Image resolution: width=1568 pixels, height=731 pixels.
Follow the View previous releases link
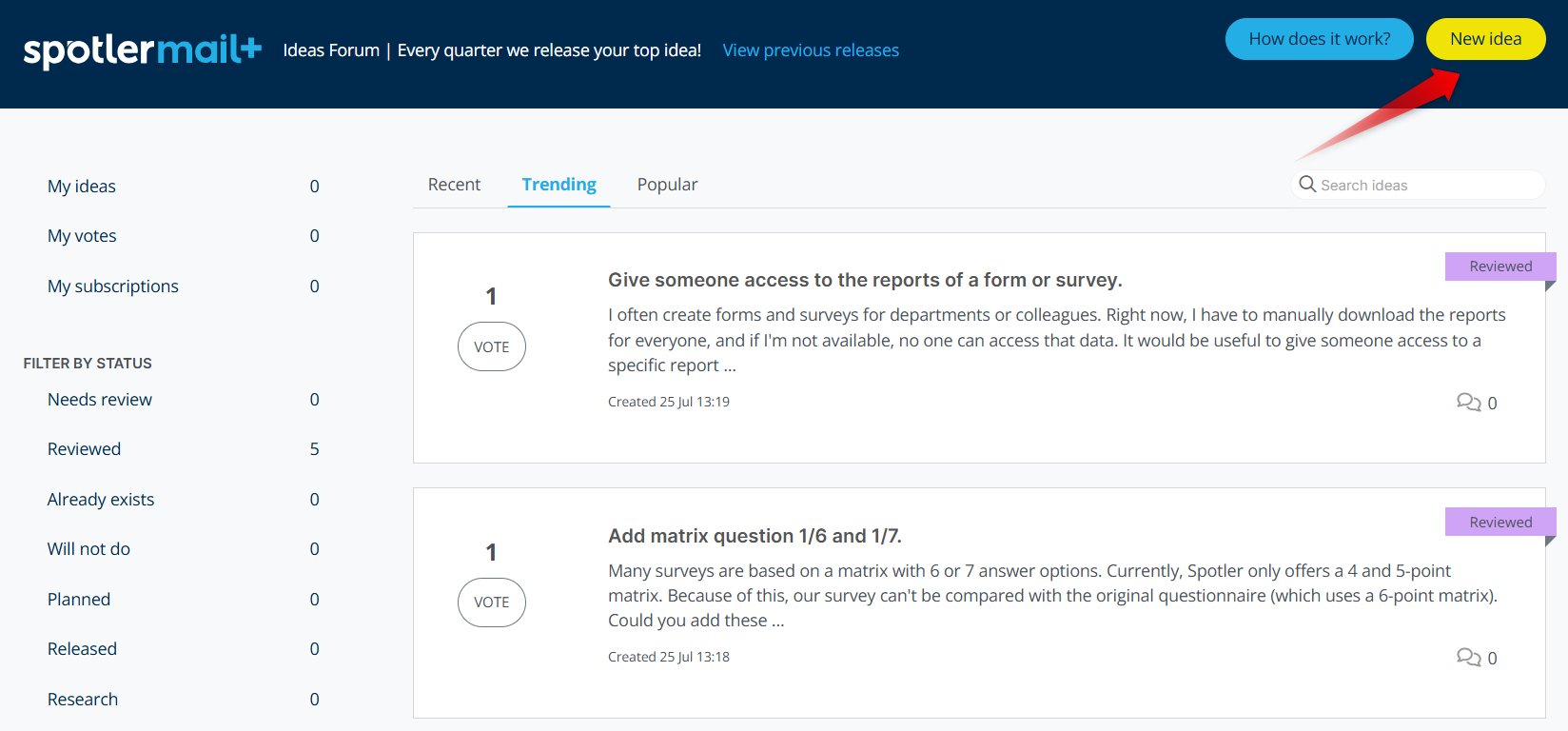coord(811,50)
